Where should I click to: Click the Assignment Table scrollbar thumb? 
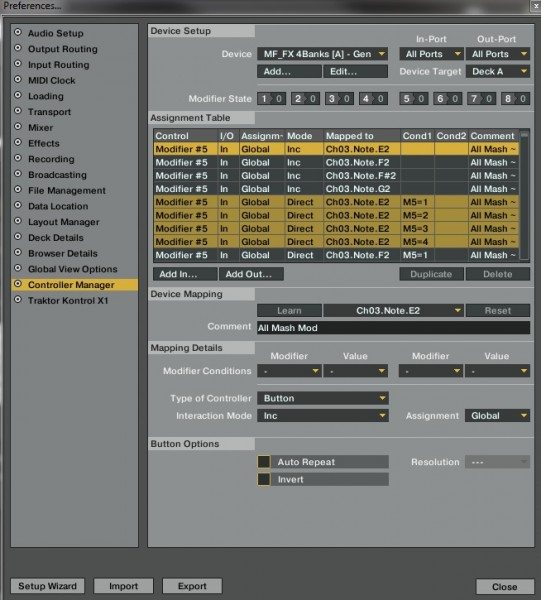[x=524, y=135]
